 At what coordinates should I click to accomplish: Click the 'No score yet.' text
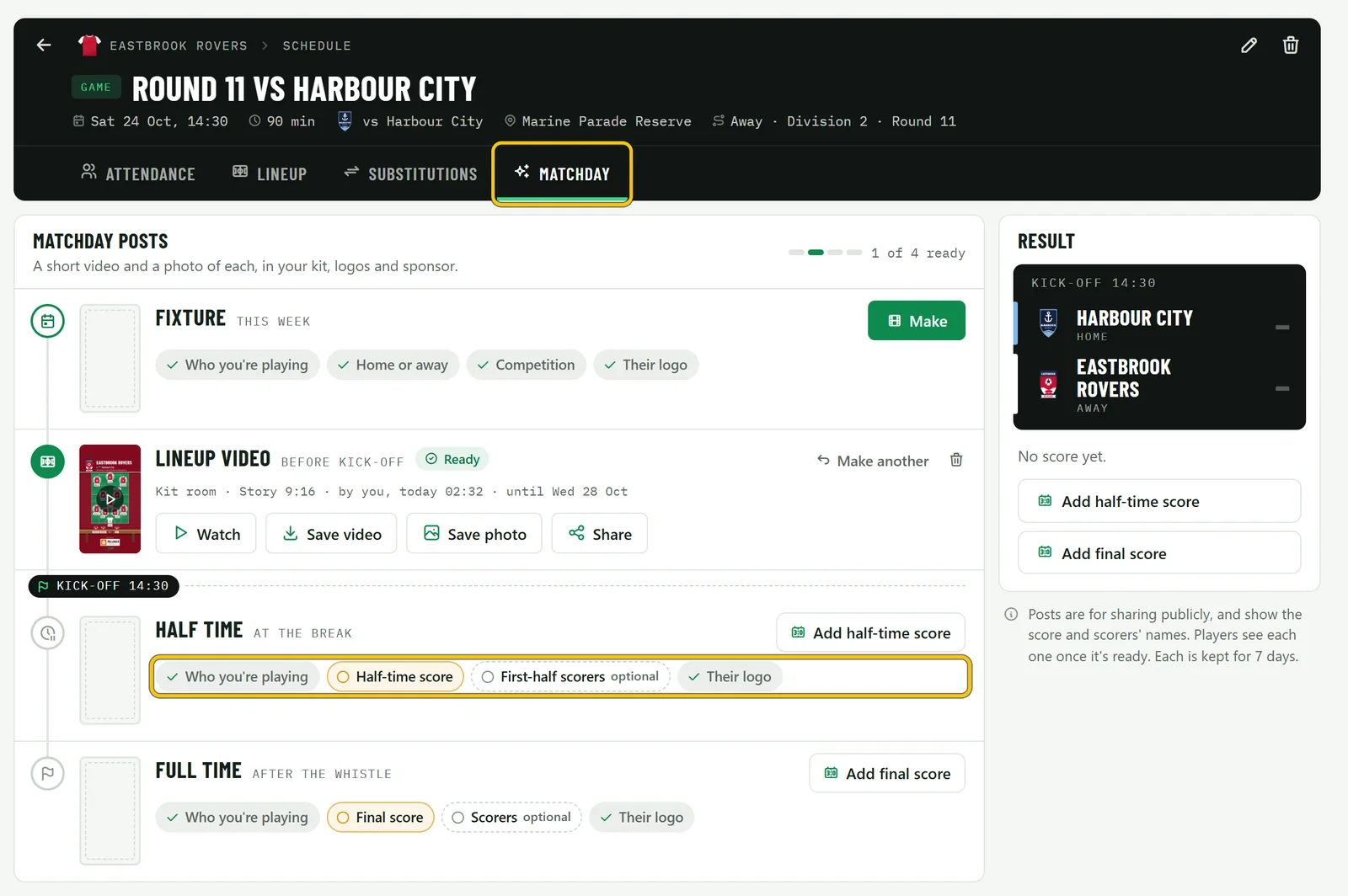click(x=1062, y=456)
